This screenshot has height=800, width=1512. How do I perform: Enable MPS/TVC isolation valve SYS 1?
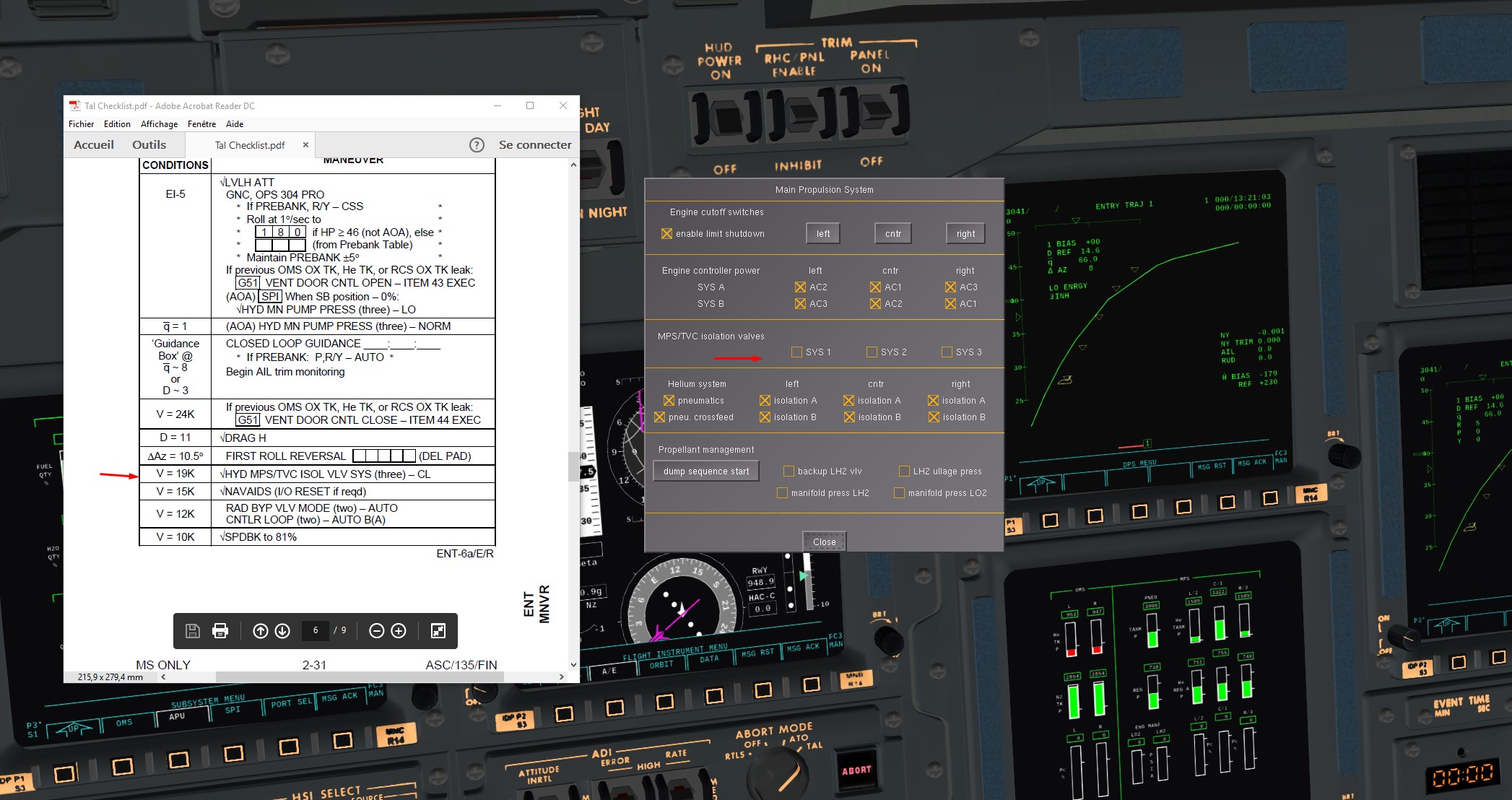coord(797,352)
